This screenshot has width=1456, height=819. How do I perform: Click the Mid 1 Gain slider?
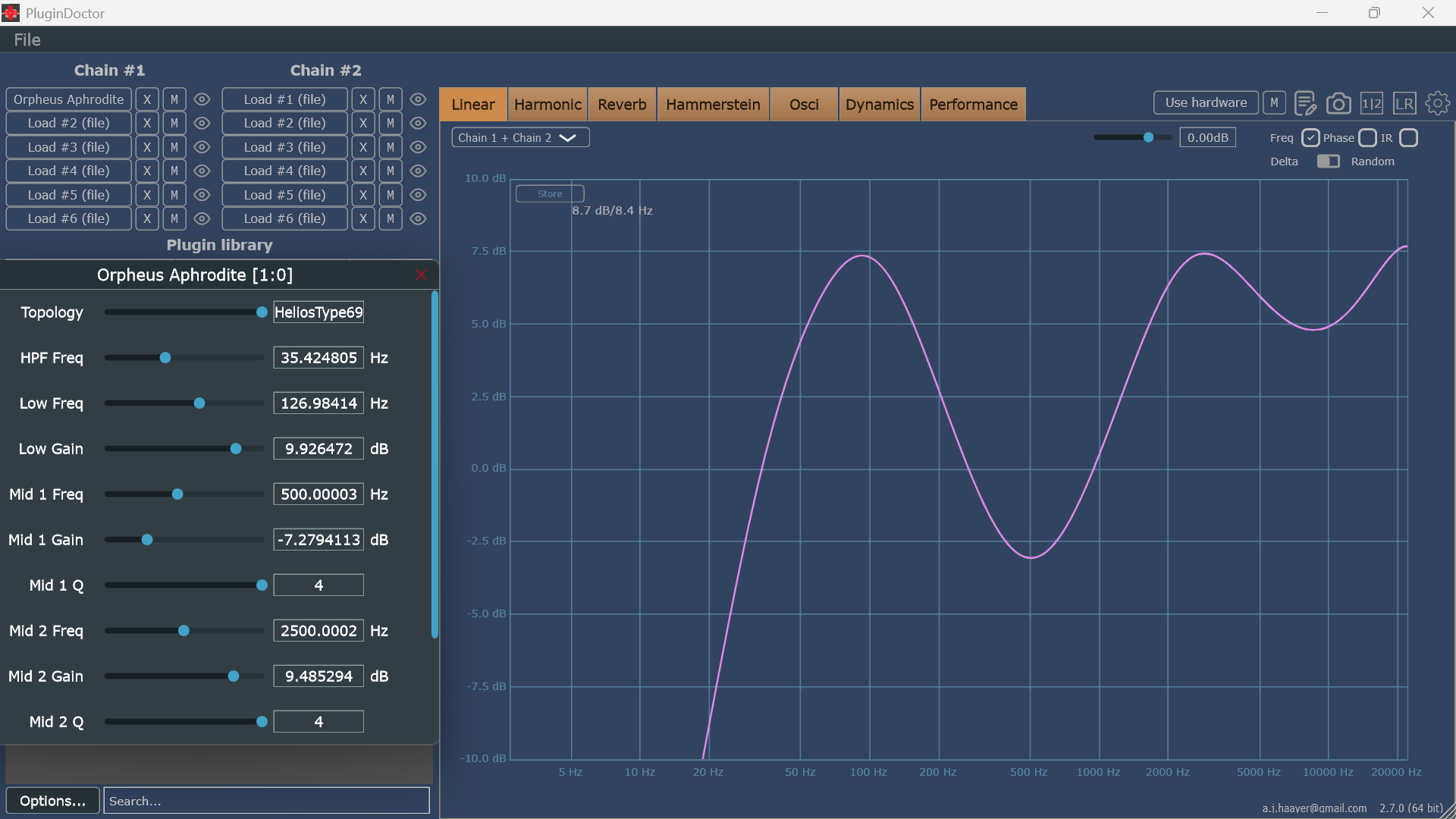click(184, 540)
